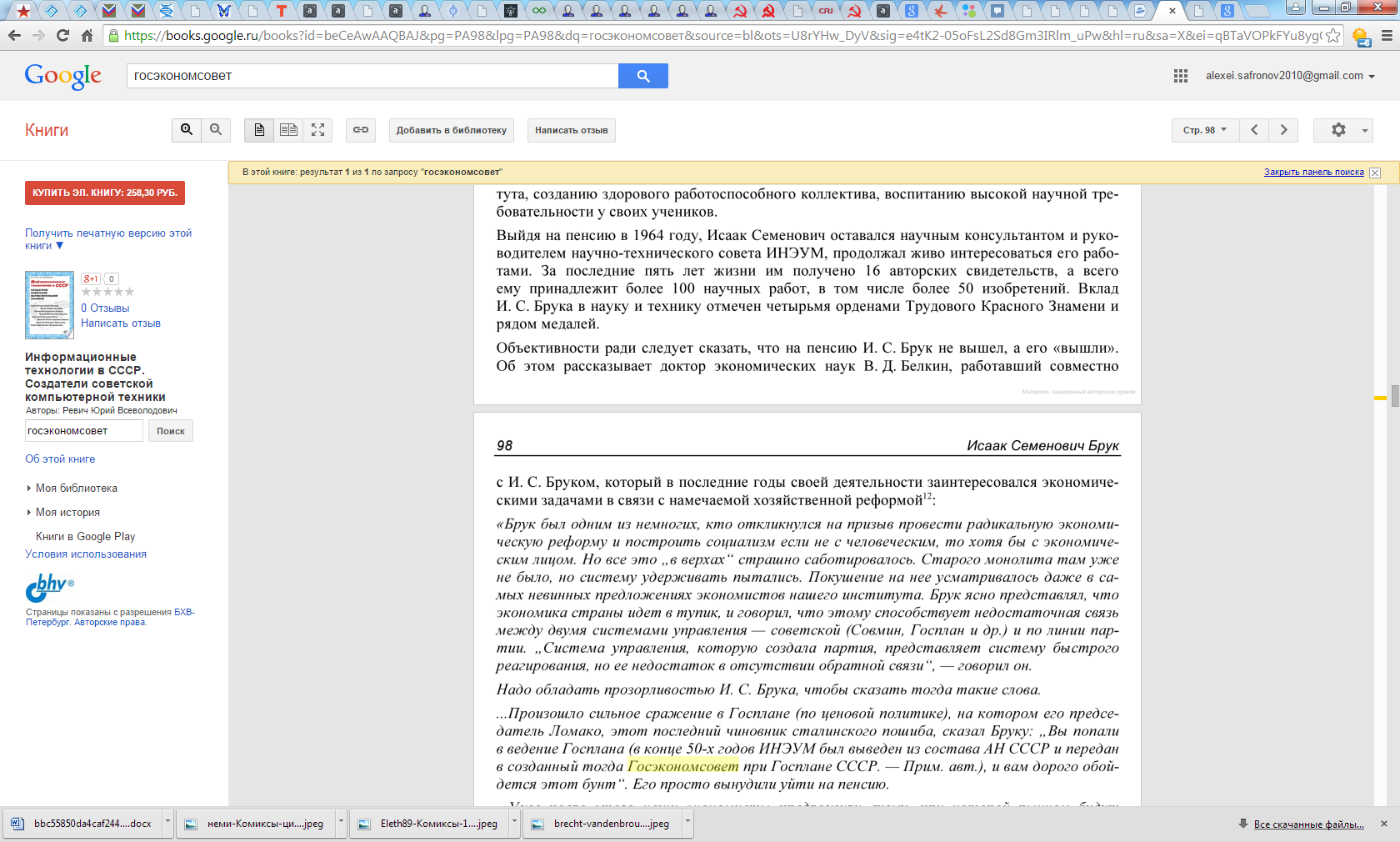
Task: Open the Об этой книге link
Action: coord(60,459)
